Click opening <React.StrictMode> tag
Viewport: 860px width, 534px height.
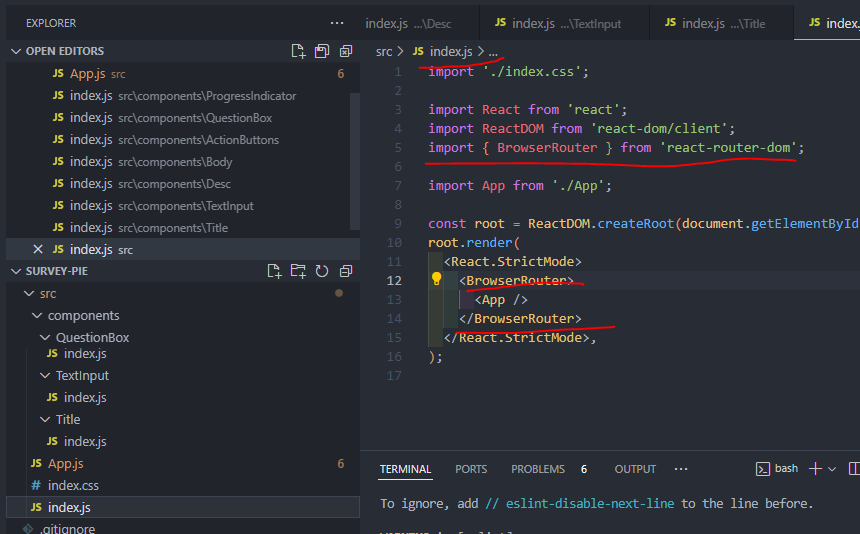512,262
